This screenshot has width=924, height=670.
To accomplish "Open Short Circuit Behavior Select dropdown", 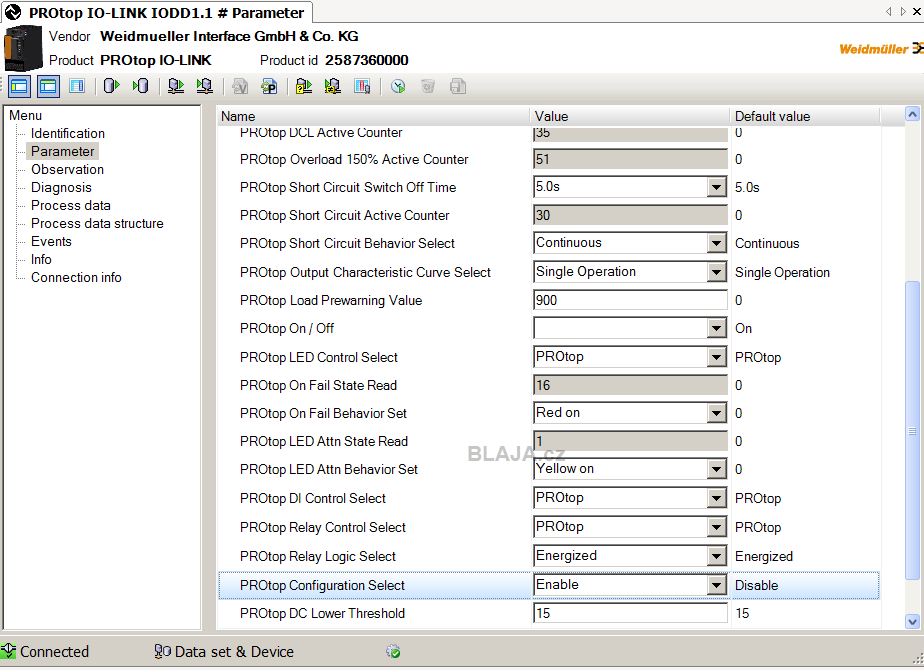I will 716,243.
